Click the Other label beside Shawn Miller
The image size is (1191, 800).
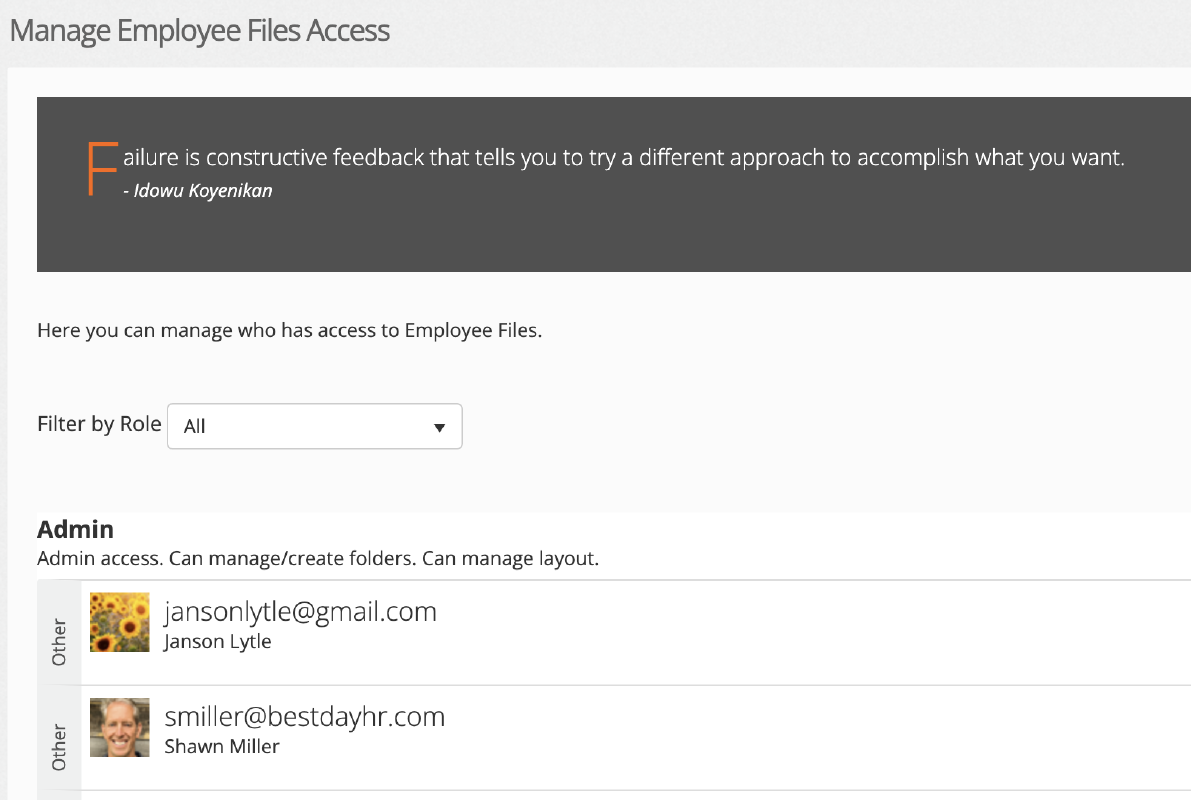[x=59, y=748]
